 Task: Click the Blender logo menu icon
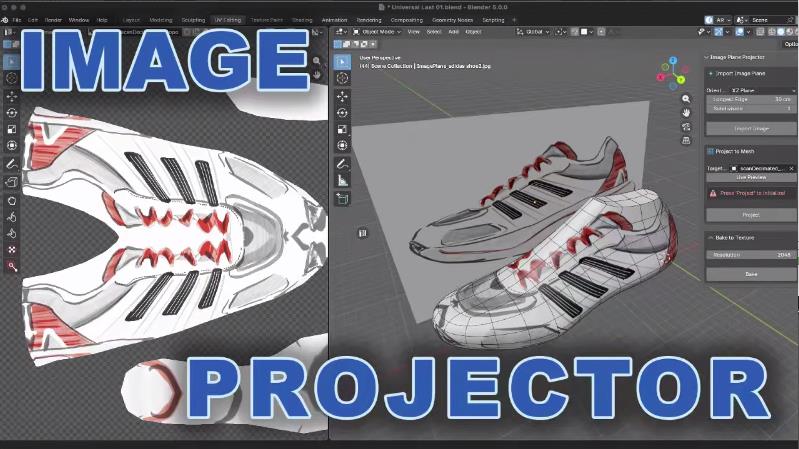[x=5, y=20]
